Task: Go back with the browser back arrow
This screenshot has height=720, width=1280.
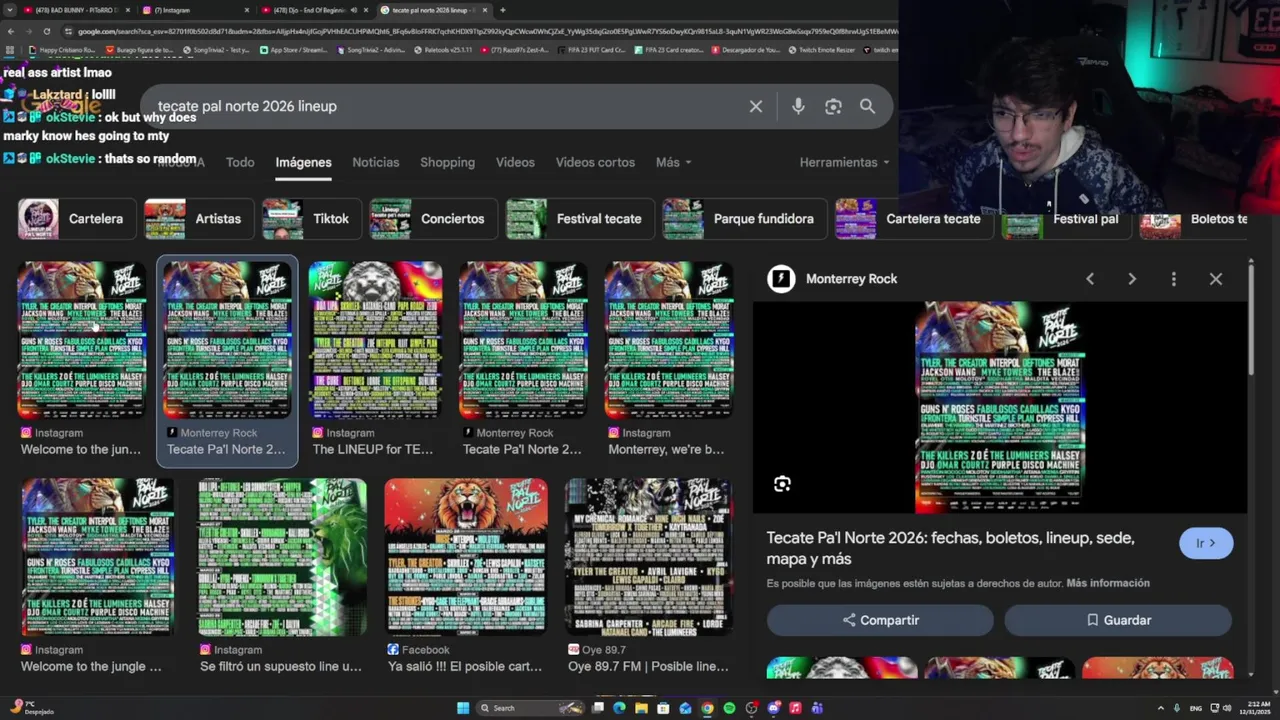Action: [x=10, y=31]
